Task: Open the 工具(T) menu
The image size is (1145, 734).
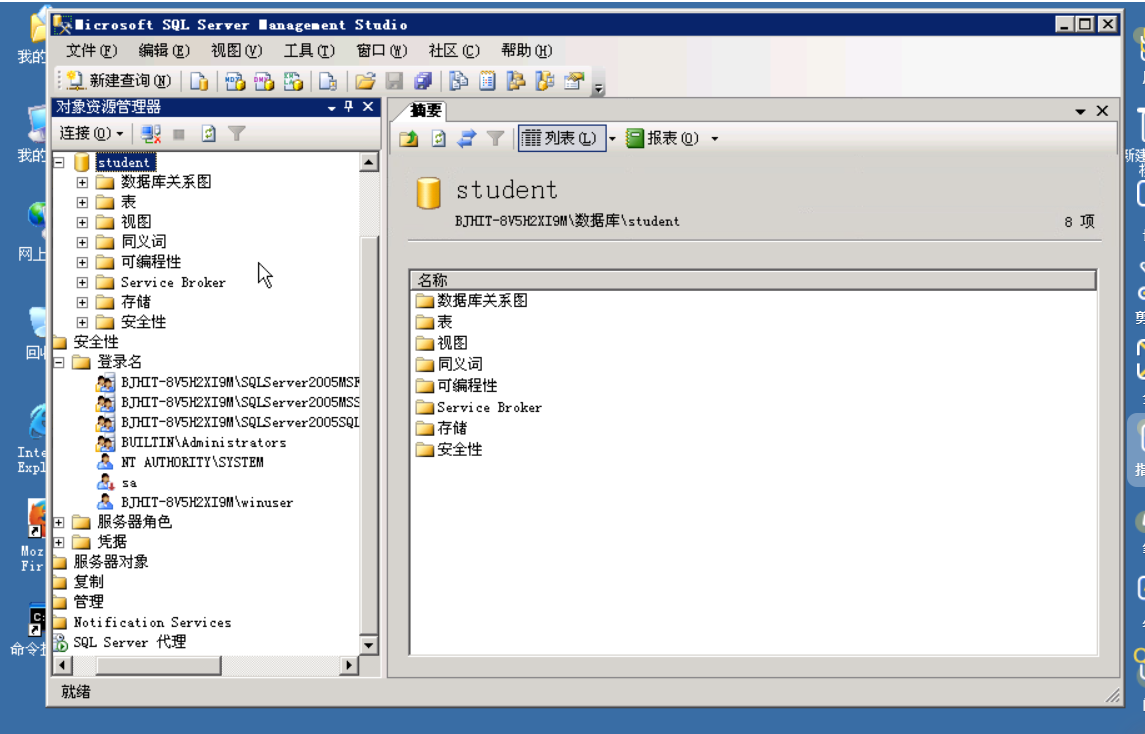Action: click(309, 50)
